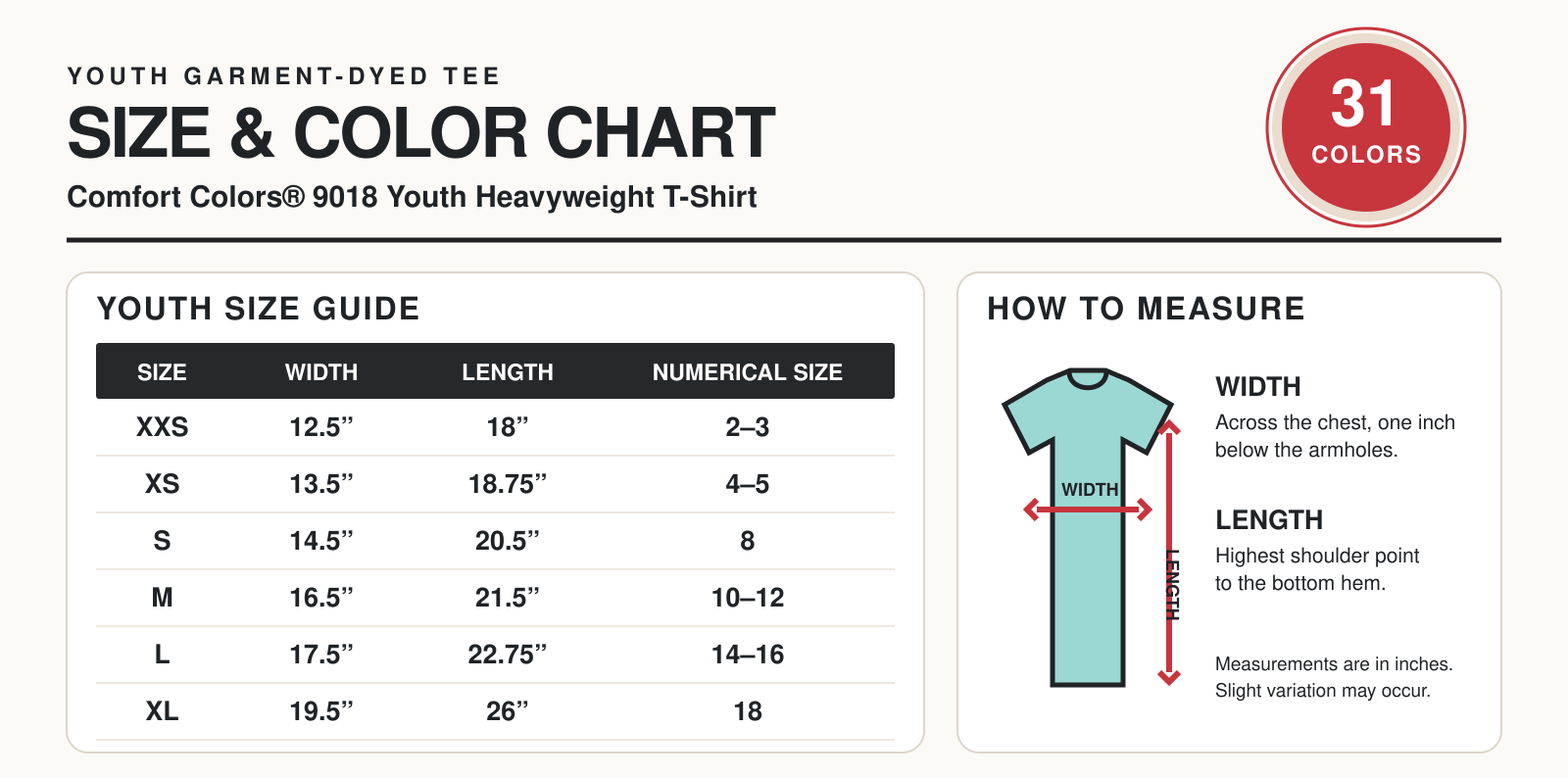1568x778 pixels.
Task: Click the red horizontal width arrow
Action: (x=1087, y=510)
